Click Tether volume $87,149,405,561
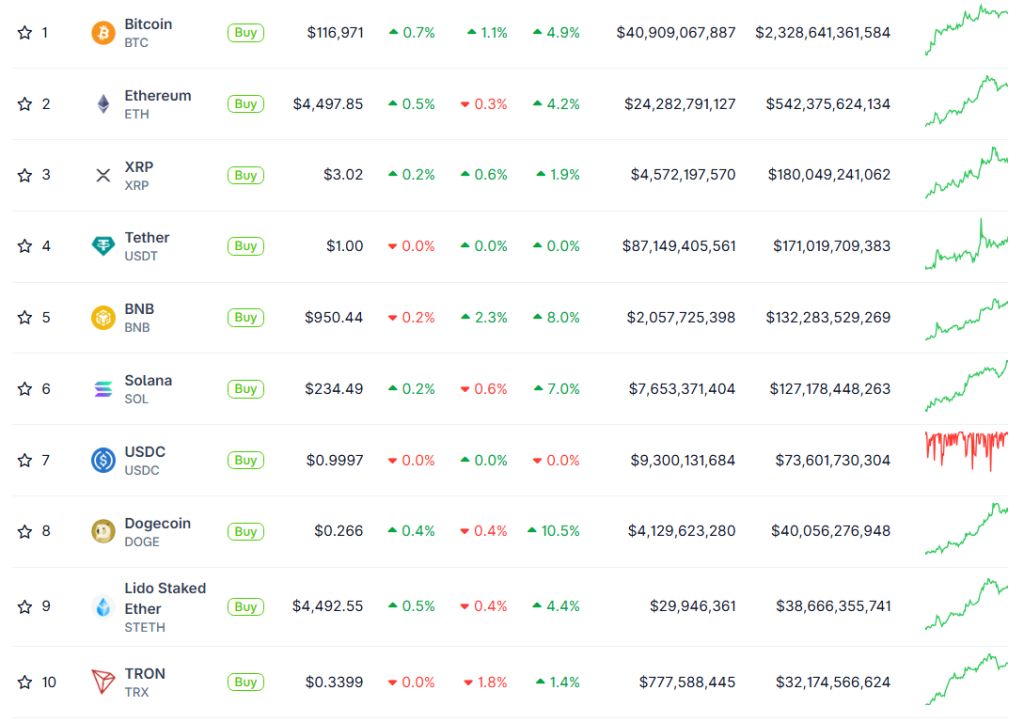The width and height of the screenshot is (1024, 722). click(x=679, y=246)
